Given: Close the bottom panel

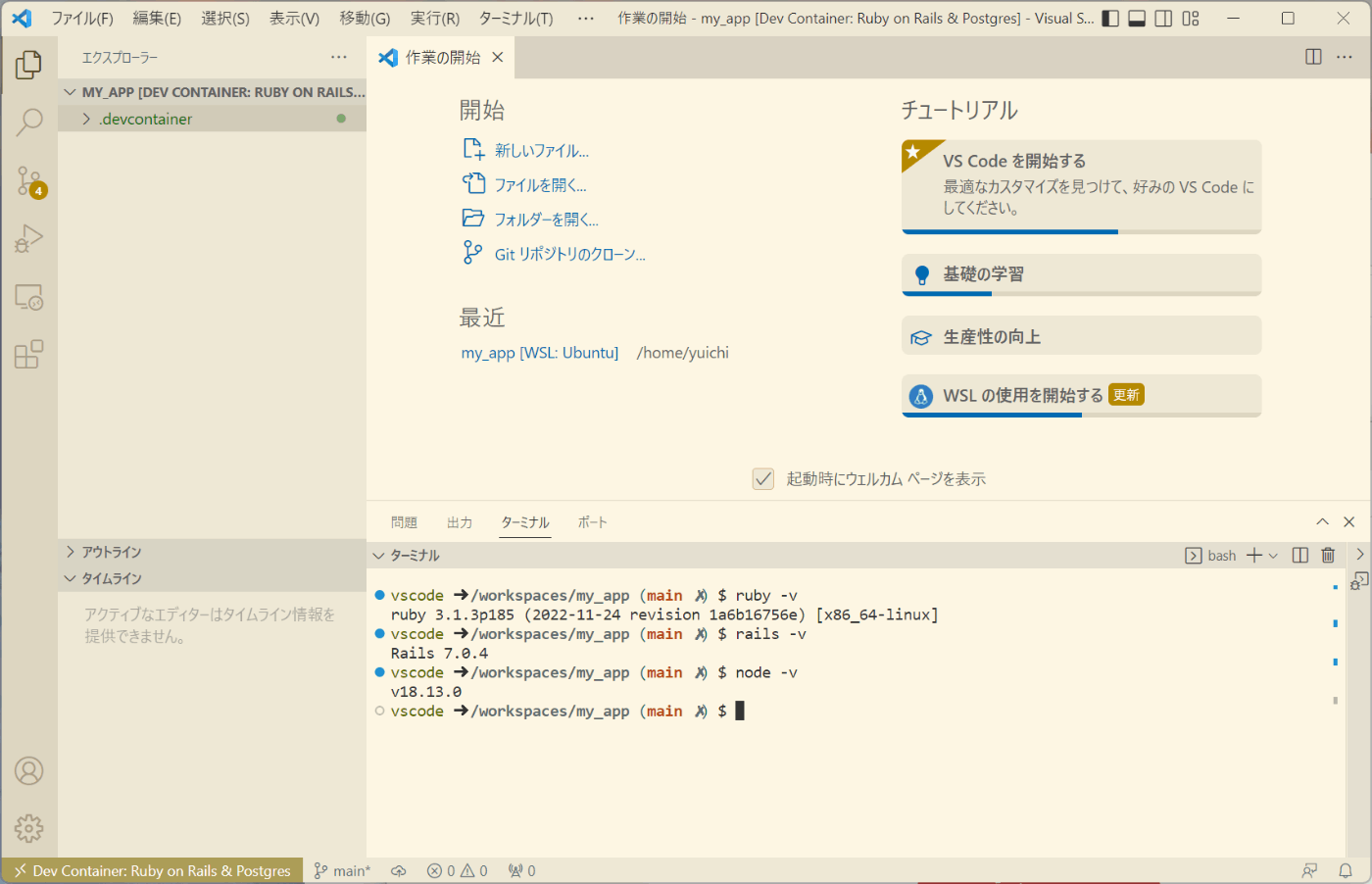Looking at the screenshot, I should [x=1349, y=522].
